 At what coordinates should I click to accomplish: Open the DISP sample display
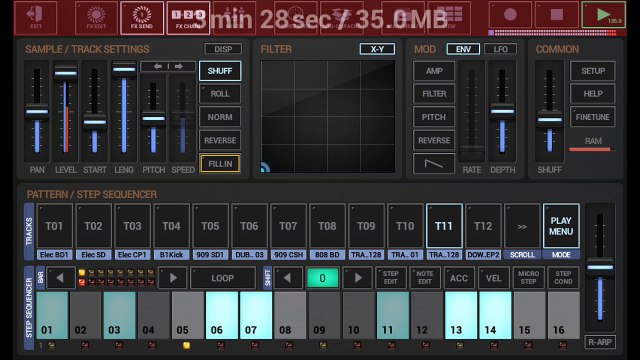(223, 49)
